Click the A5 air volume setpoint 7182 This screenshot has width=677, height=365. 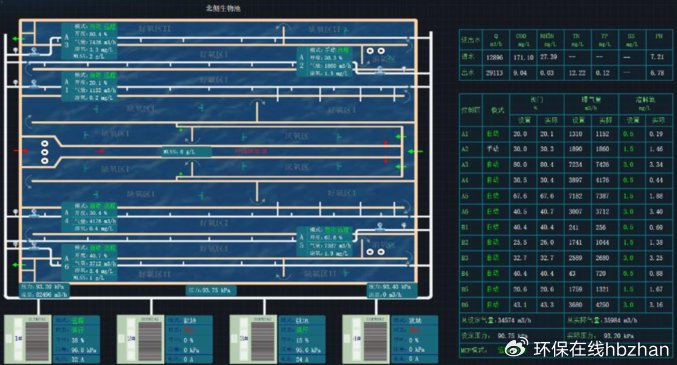[575, 196]
